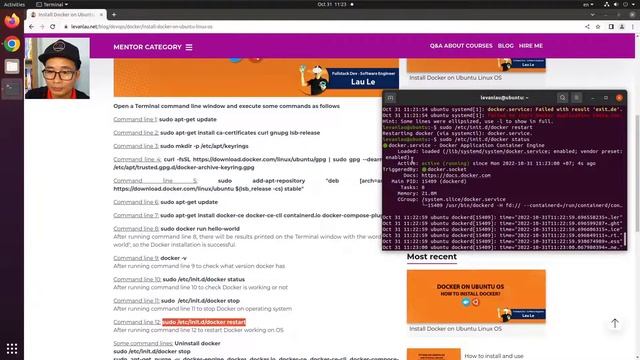Screen dimensions: 640x360
Task: Open terminal hamburger menu
Action: click(x=576, y=98)
